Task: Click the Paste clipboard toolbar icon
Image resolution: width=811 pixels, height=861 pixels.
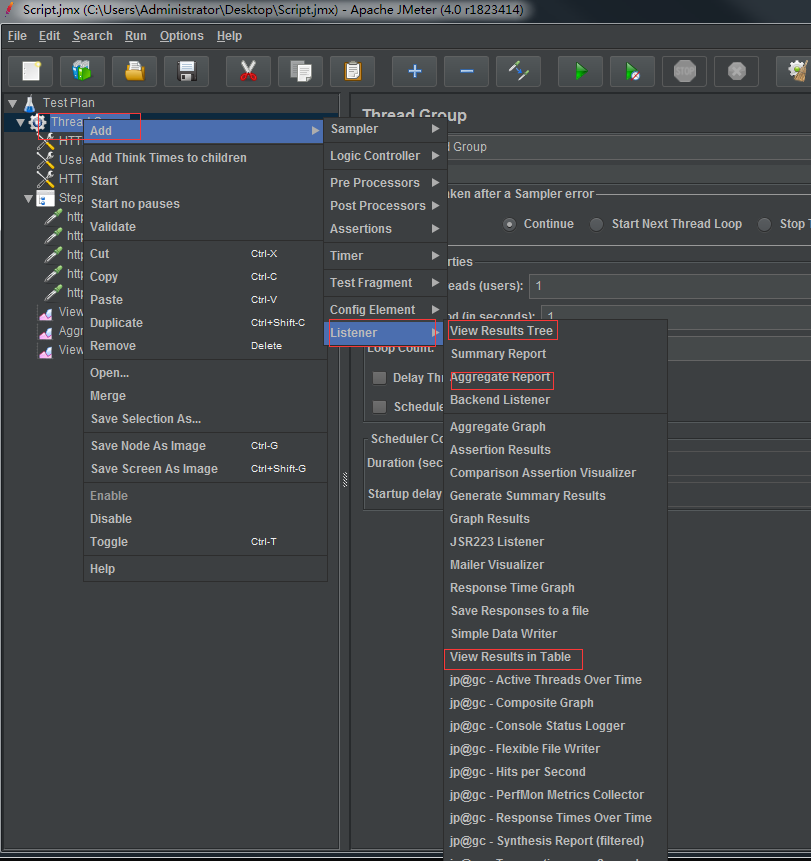Action: pyautogui.click(x=353, y=71)
